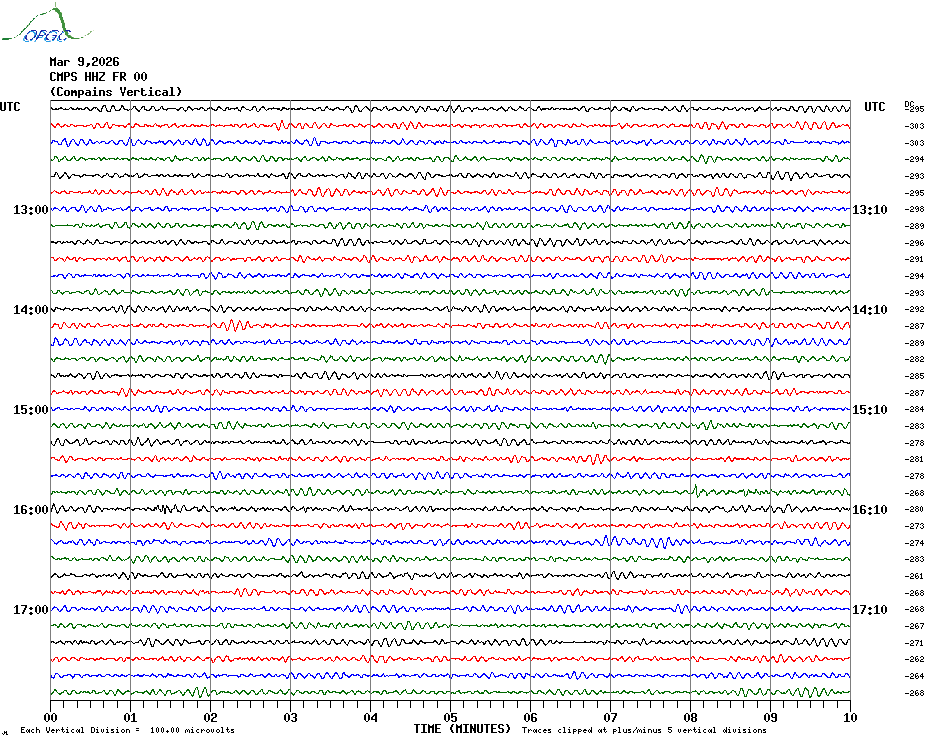Click the station code CMPS HHZ FR 00
The image size is (930, 744).
click(x=98, y=77)
